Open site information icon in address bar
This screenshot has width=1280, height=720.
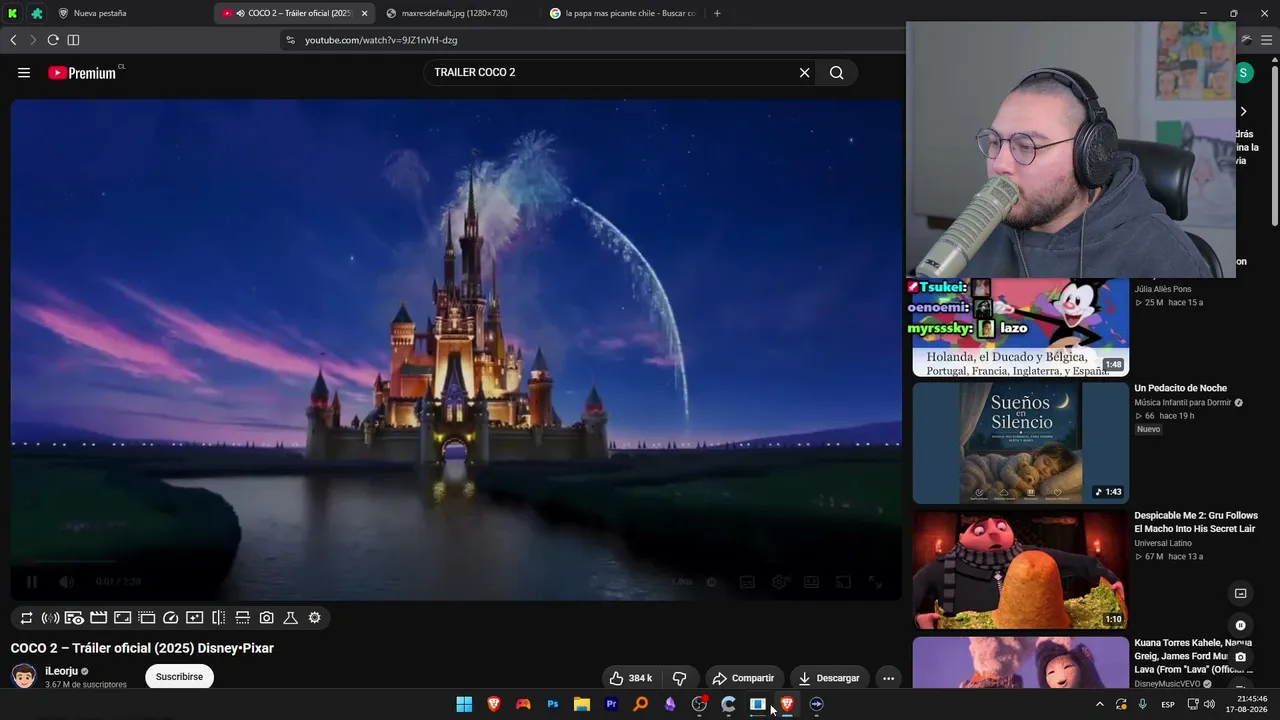pyautogui.click(x=290, y=40)
